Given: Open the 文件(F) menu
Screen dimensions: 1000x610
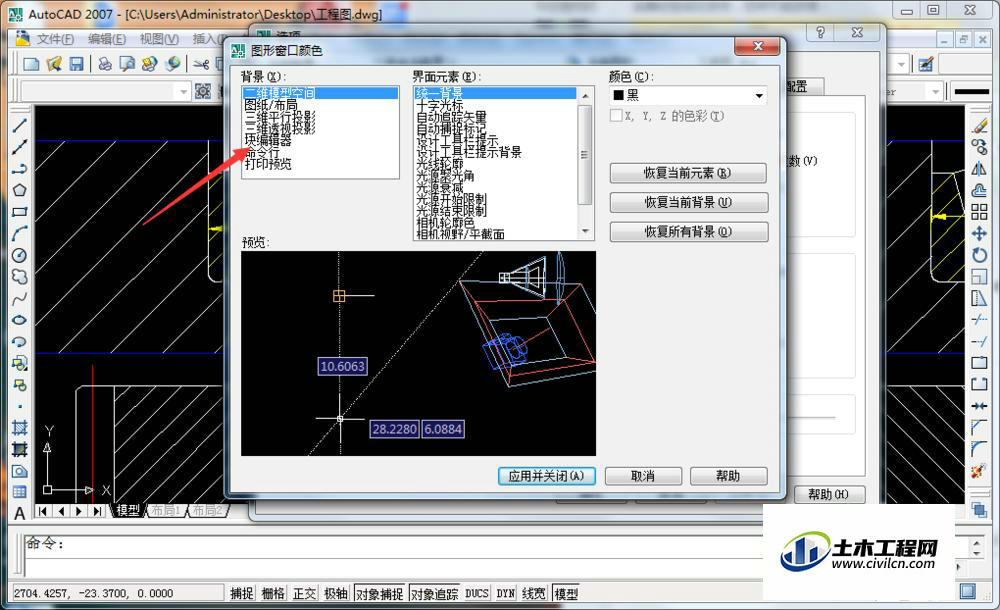Looking at the screenshot, I should pyautogui.click(x=55, y=39).
